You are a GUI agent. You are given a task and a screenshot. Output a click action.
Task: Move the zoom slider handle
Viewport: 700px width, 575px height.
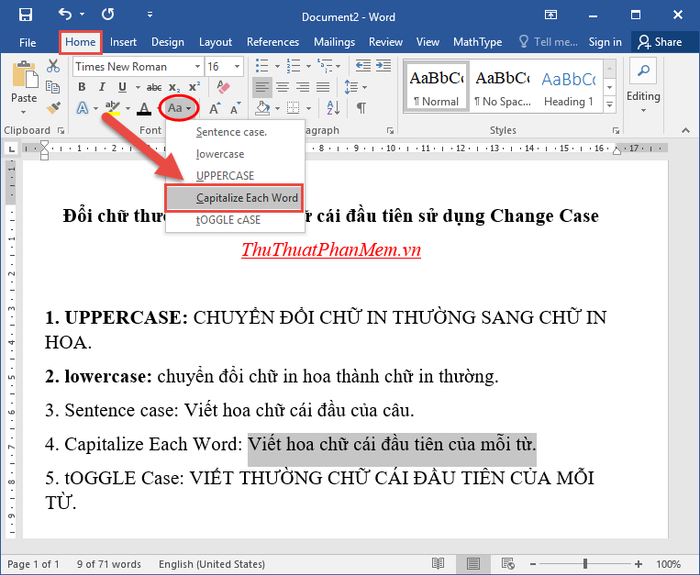click(x=585, y=564)
